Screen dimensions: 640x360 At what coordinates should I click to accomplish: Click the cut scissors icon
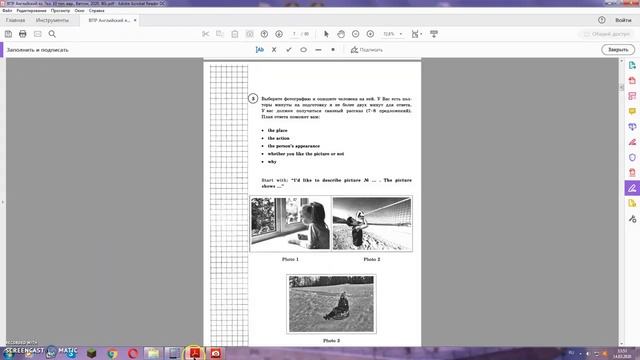click(x=205, y=34)
